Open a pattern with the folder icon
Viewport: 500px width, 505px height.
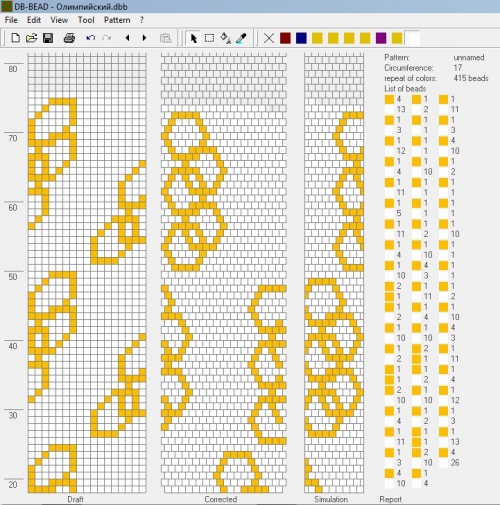point(31,38)
